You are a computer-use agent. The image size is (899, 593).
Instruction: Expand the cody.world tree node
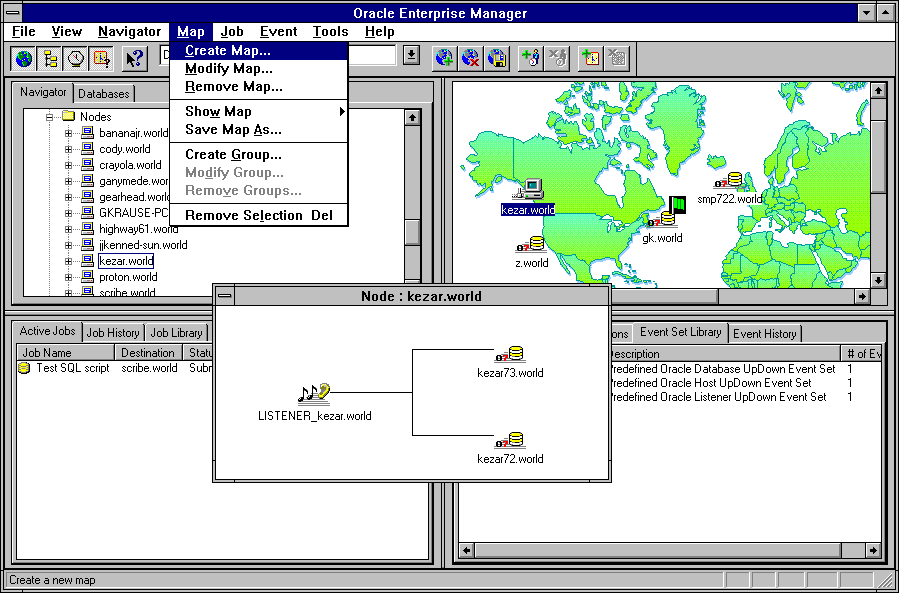click(69, 149)
